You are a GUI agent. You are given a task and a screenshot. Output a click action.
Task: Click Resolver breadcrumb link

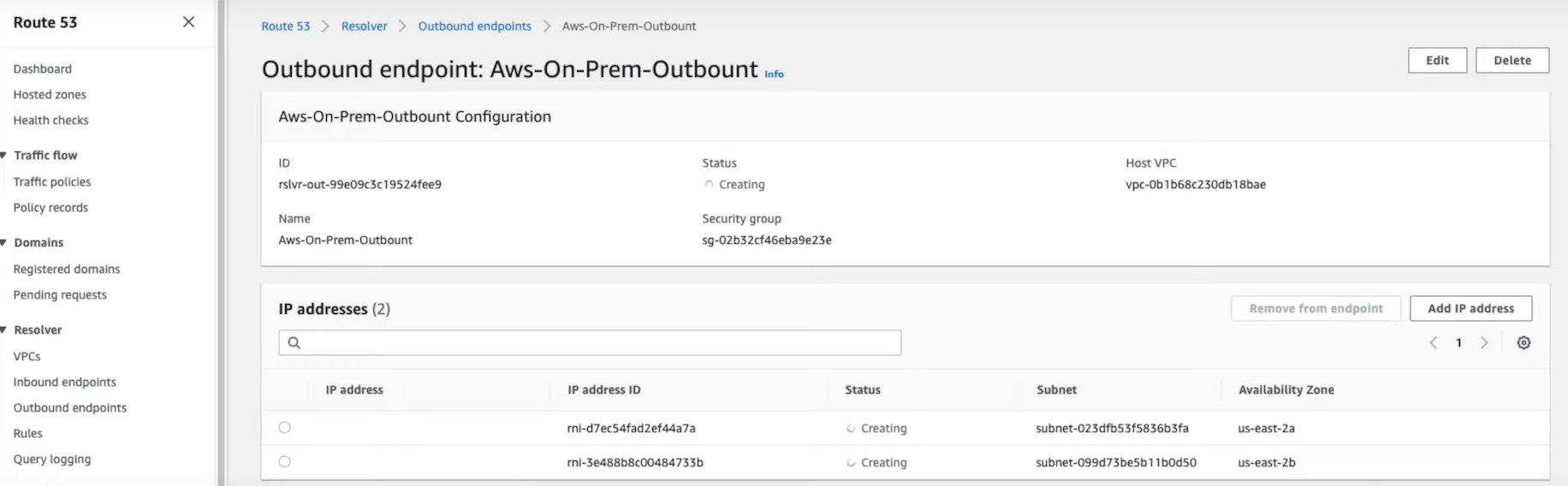[365, 27]
